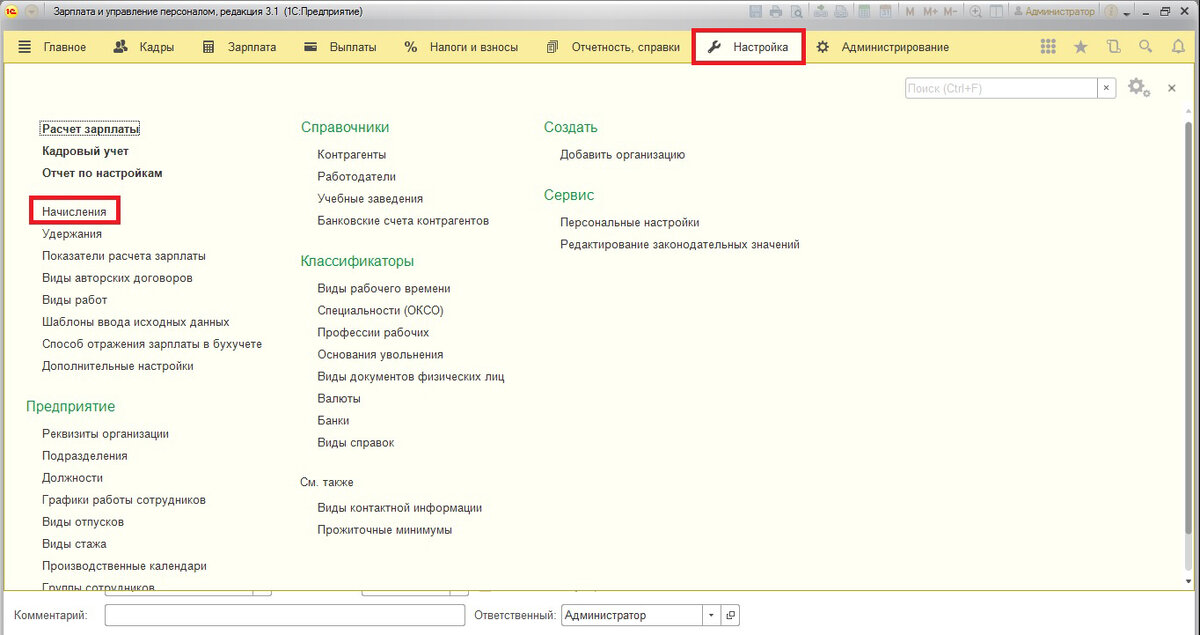Open the Зарплата section
The width and height of the screenshot is (1200, 635).
tap(239, 47)
